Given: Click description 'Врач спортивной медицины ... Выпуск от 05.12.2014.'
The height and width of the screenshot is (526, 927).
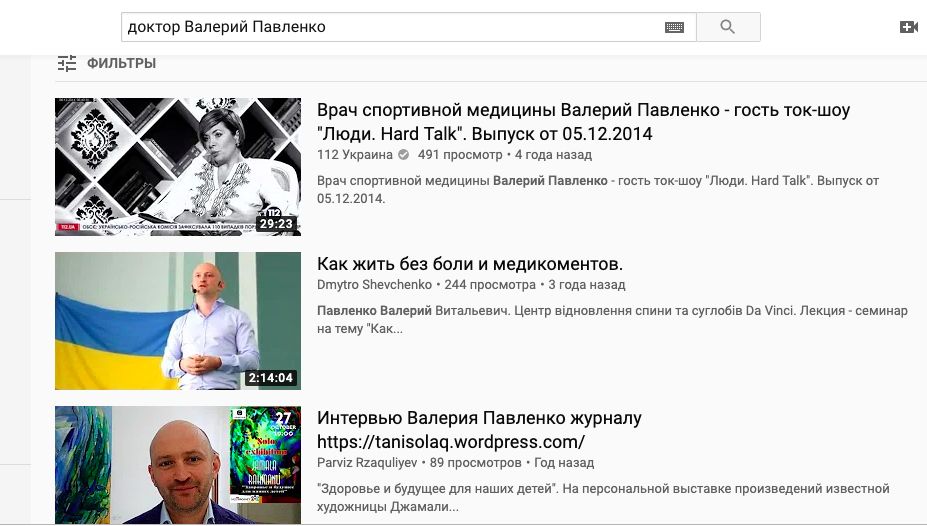Looking at the screenshot, I should 598,190.
